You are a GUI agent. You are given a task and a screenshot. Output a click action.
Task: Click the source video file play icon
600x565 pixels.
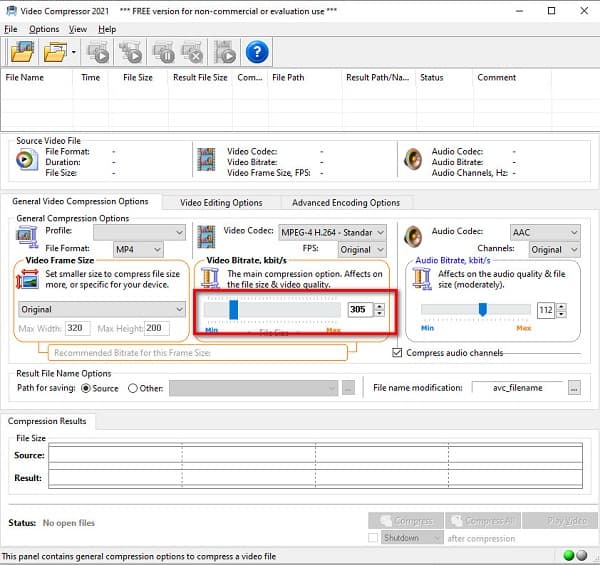point(27,160)
